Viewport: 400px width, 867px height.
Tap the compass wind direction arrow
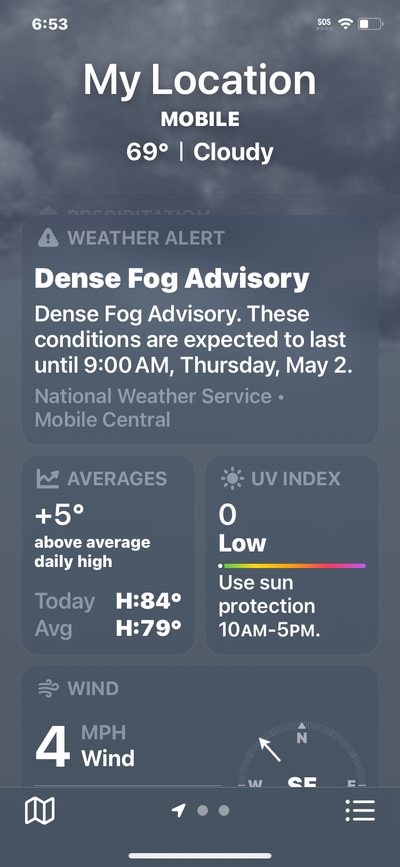pos(269,749)
